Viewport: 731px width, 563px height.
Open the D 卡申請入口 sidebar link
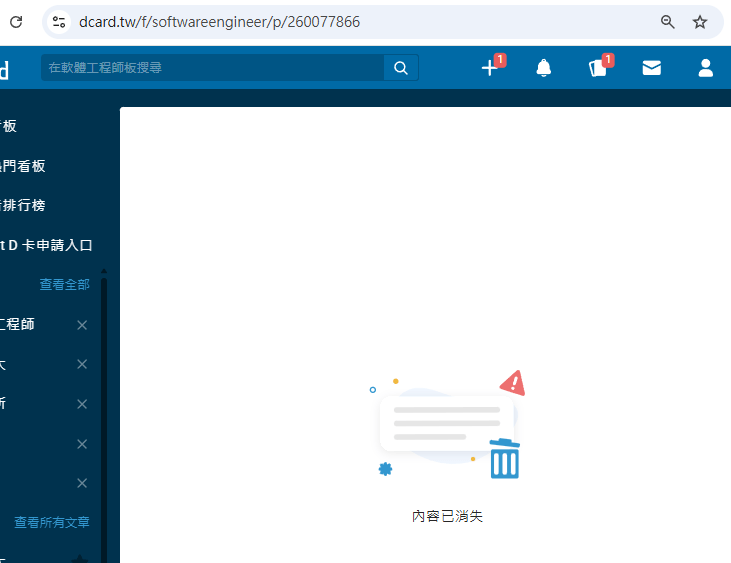pos(46,245)
